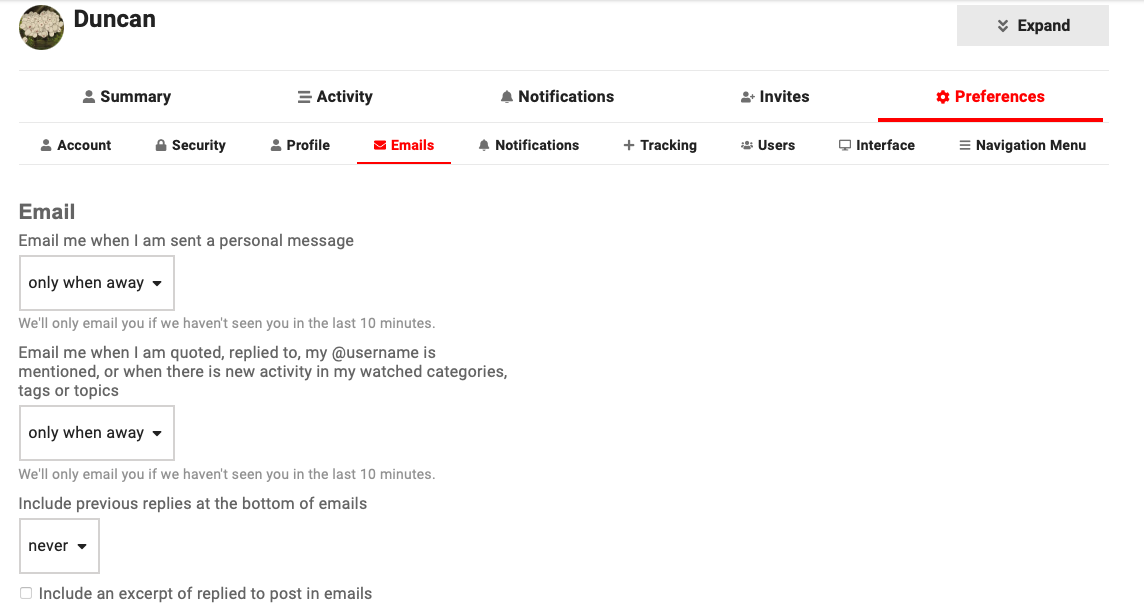Open the Summary tab

[x=127, y=97]
